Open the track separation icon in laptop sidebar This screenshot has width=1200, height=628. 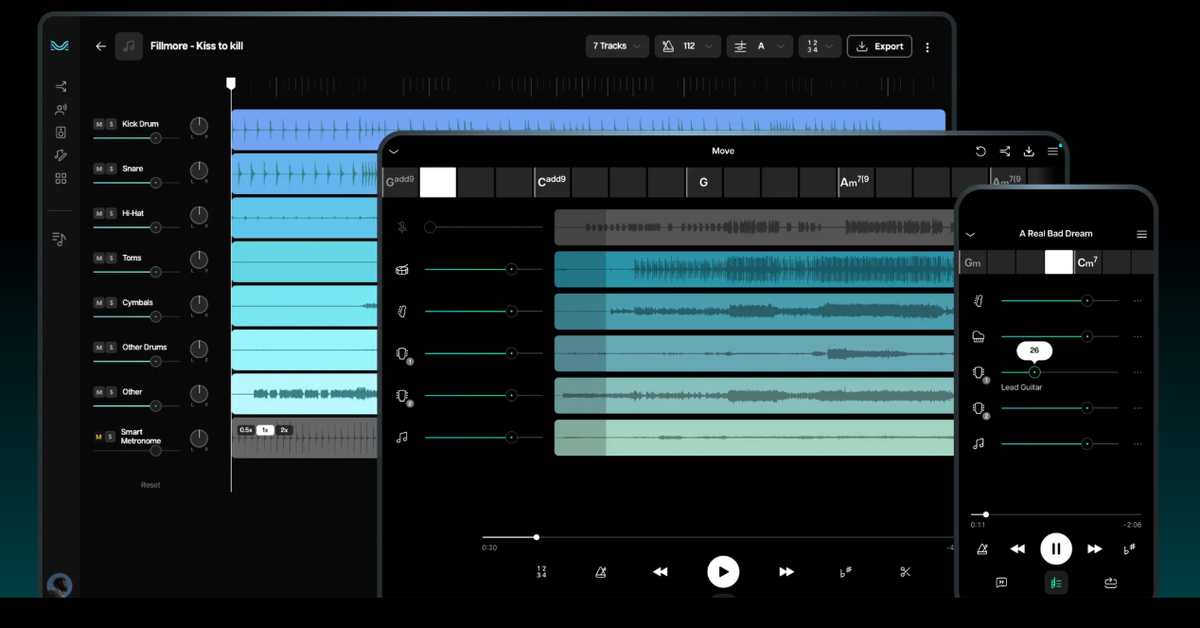click(x=61, y=87)
